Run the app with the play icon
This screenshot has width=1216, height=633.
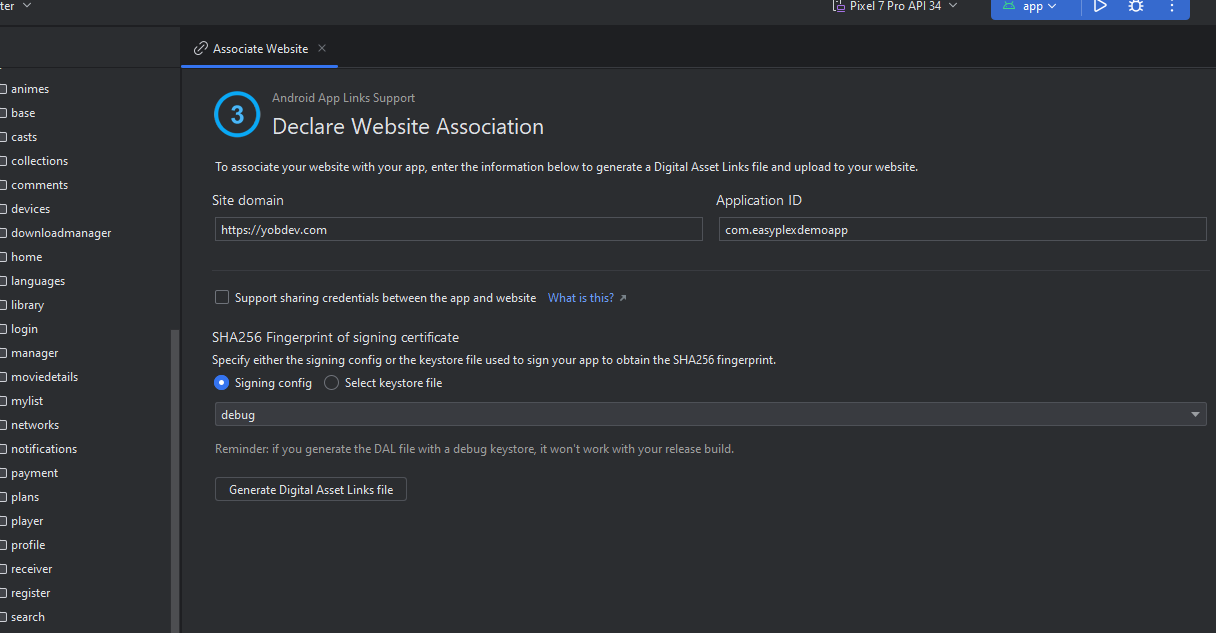coord(1100,6)
